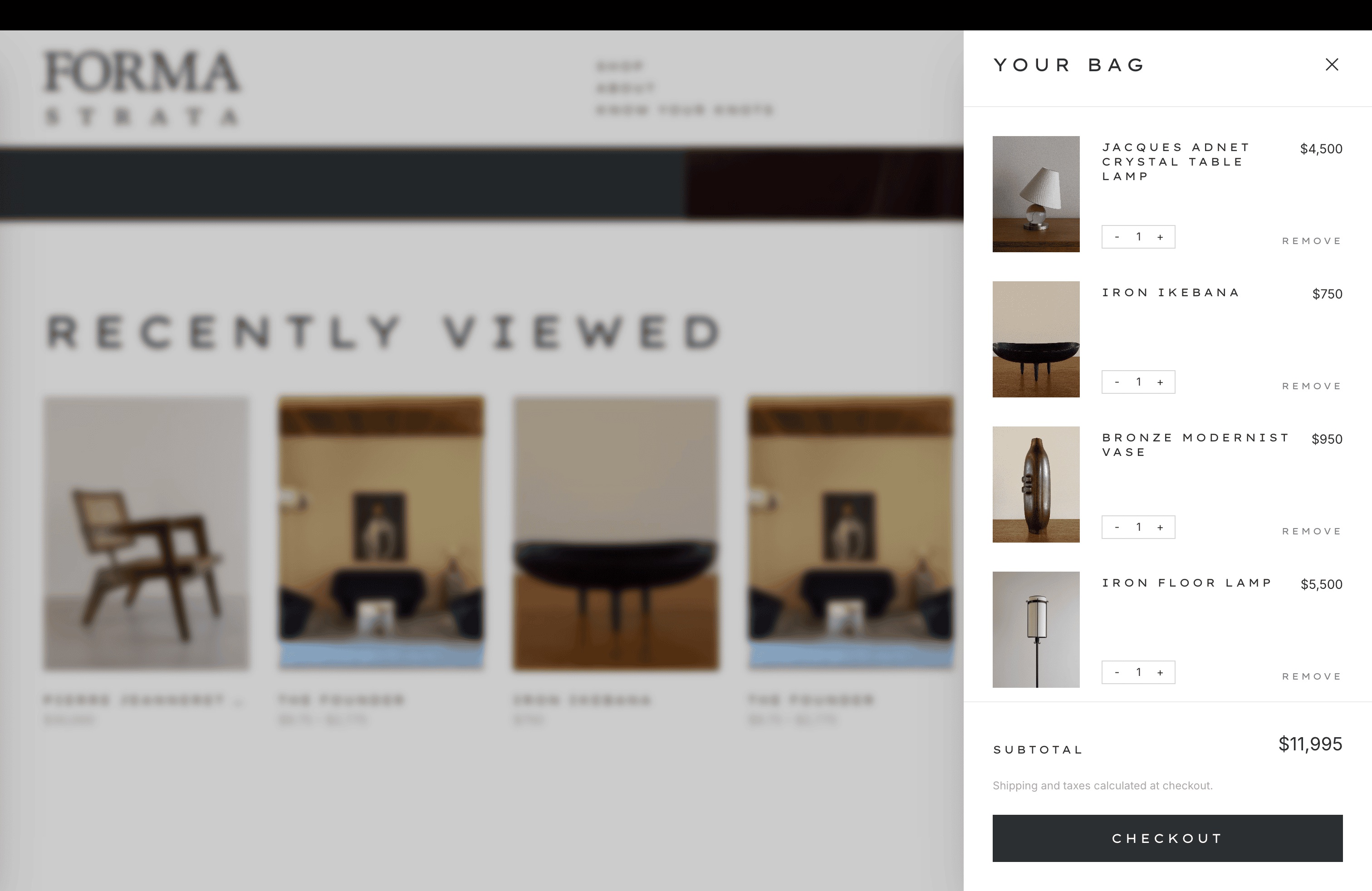Click the Iron Floor Lamp product title
Image resolution: width=1372 pixels, height=891 pixels.
click(x=1187, y=583)
